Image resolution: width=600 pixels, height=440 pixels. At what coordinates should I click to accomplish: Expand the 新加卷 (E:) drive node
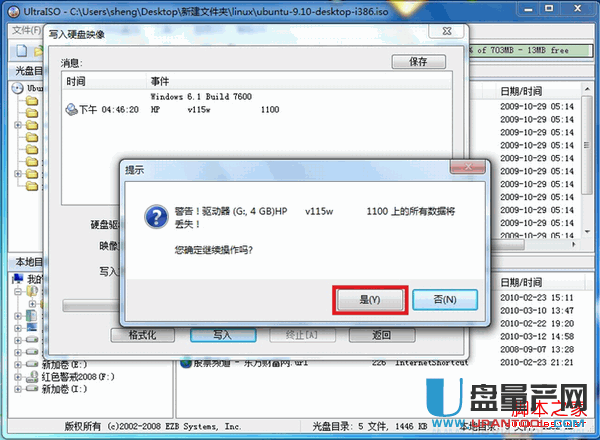coord(18,364)
